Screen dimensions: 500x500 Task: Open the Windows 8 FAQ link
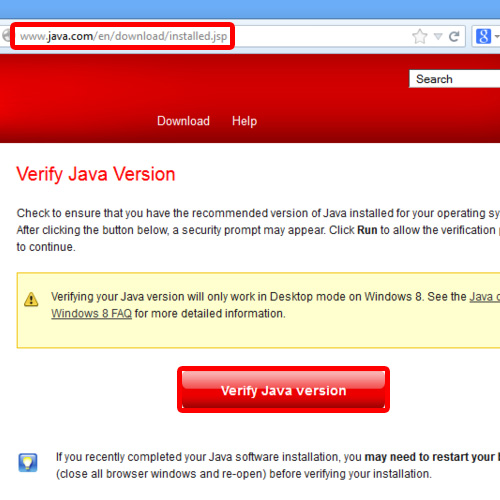click(91, 314)
